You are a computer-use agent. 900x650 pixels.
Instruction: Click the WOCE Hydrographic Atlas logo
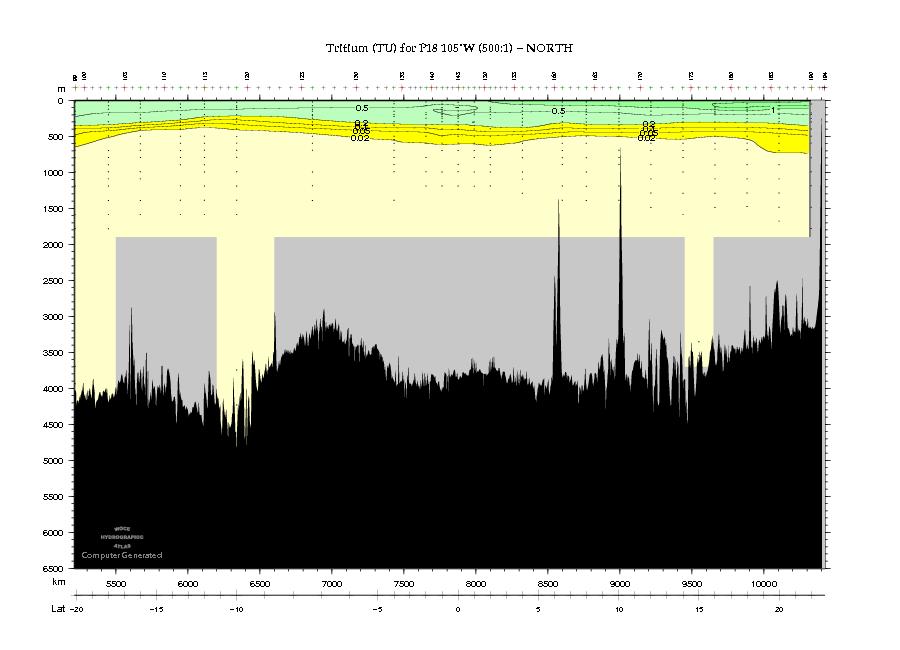click(122, 537)
